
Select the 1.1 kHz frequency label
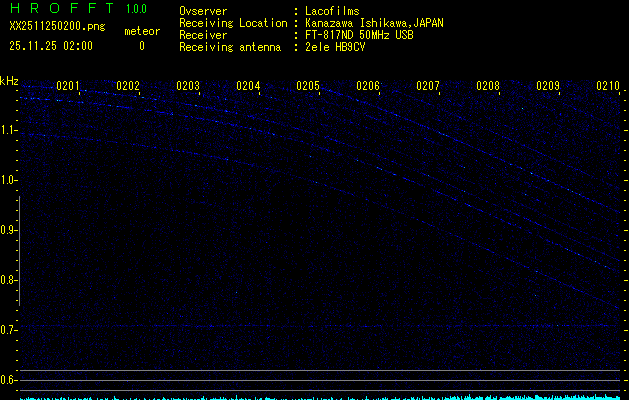(9, 130)
